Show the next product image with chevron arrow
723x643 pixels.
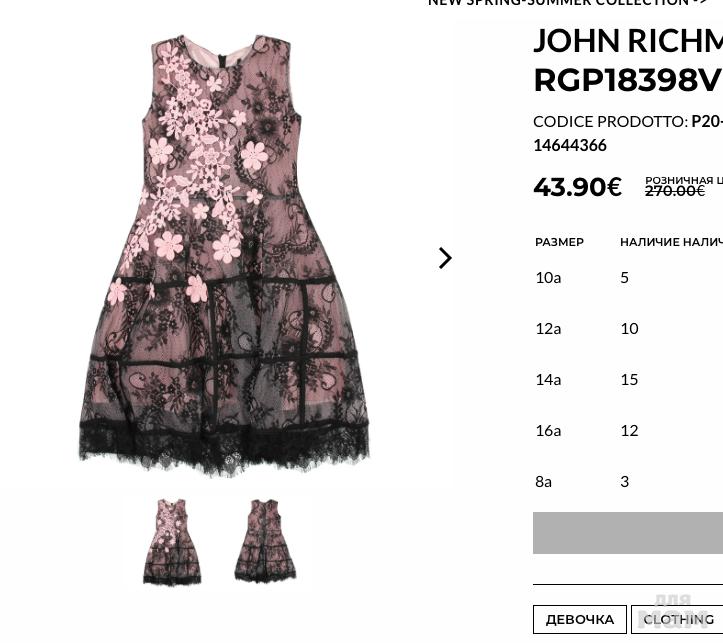coord(445,258)
